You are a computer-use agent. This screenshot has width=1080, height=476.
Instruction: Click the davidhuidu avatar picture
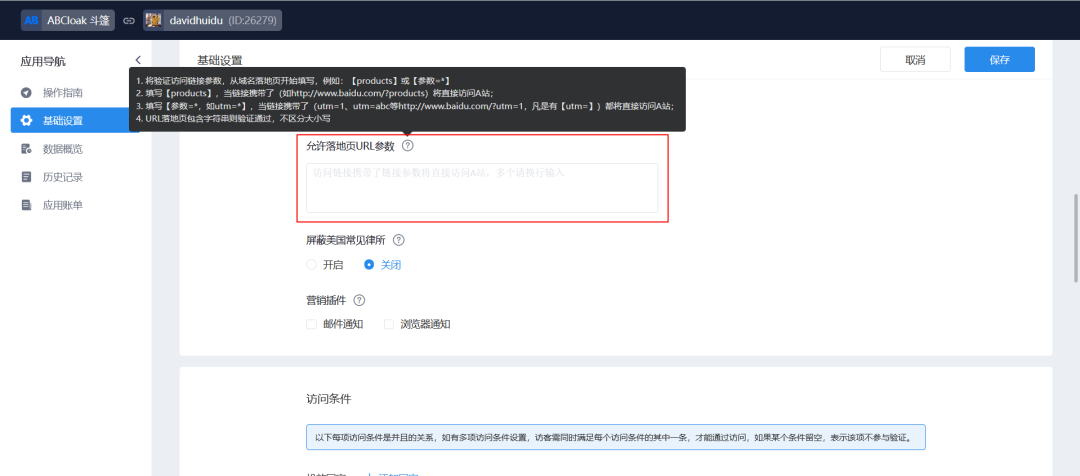point(154,21)
